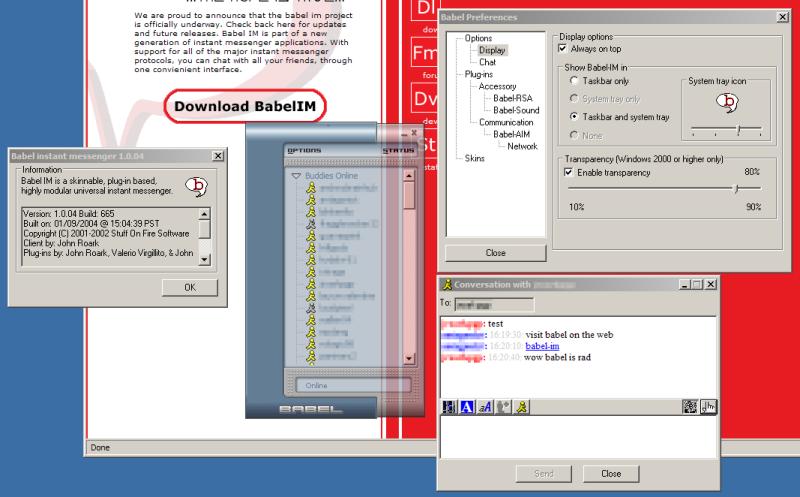Click the 'wow babel is rad' message
Image resolution: width=800 pixels, height=497 pixels.
pyautogui.click(x=557, y=357)
